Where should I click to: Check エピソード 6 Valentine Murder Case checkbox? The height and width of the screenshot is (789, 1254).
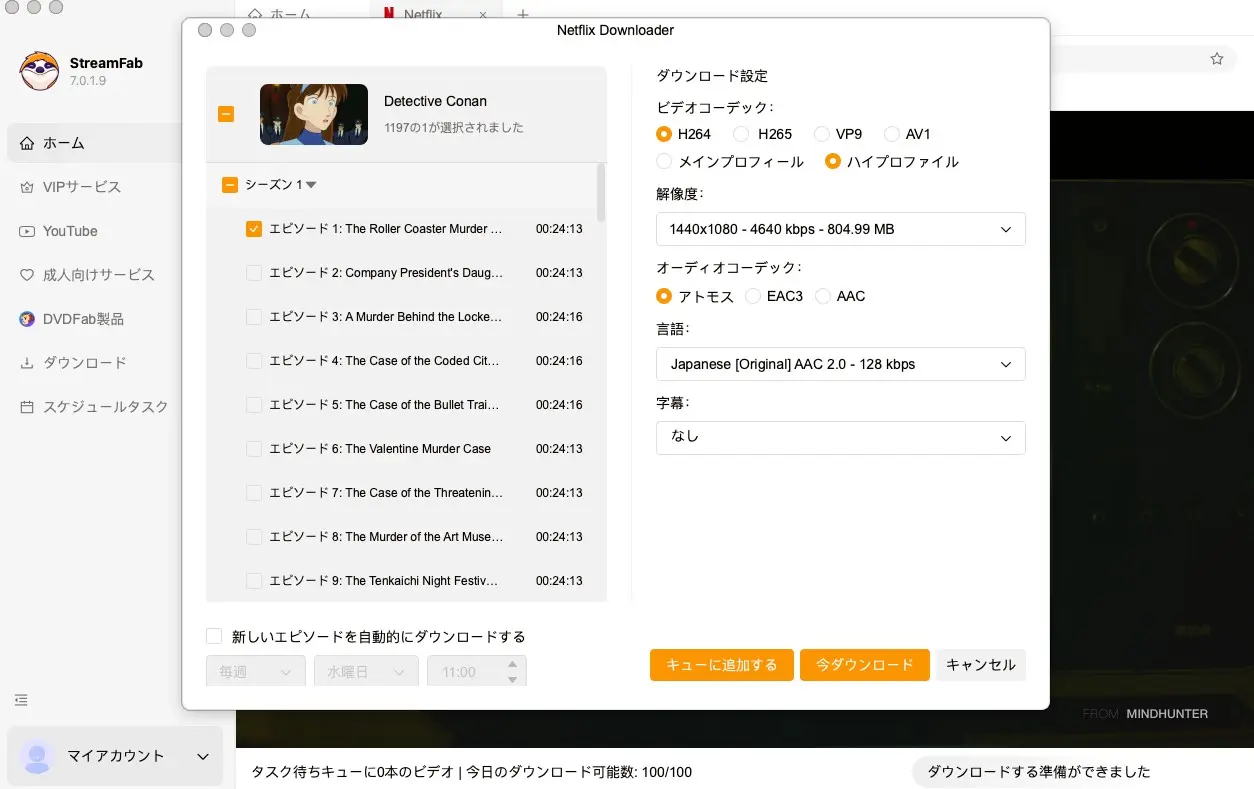pyautogui.click(x=254, y=449)
